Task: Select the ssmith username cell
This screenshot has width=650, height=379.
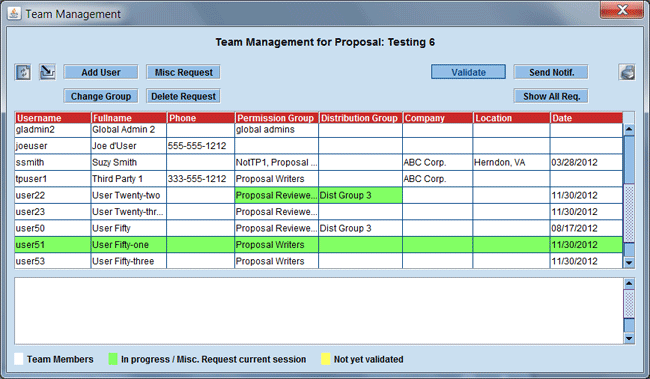Action: (53, 163)
